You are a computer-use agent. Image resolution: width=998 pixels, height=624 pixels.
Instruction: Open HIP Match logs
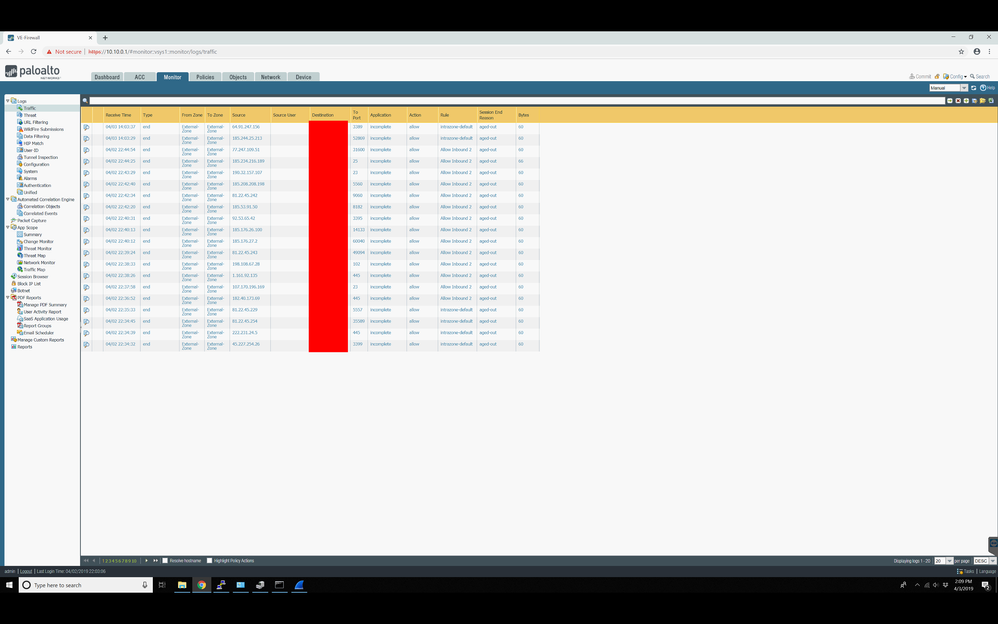[x=33, y=143]
